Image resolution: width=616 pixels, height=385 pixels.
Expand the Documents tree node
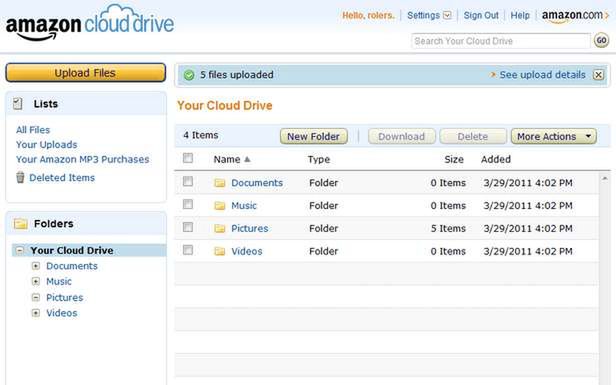[x=36, y=266]
